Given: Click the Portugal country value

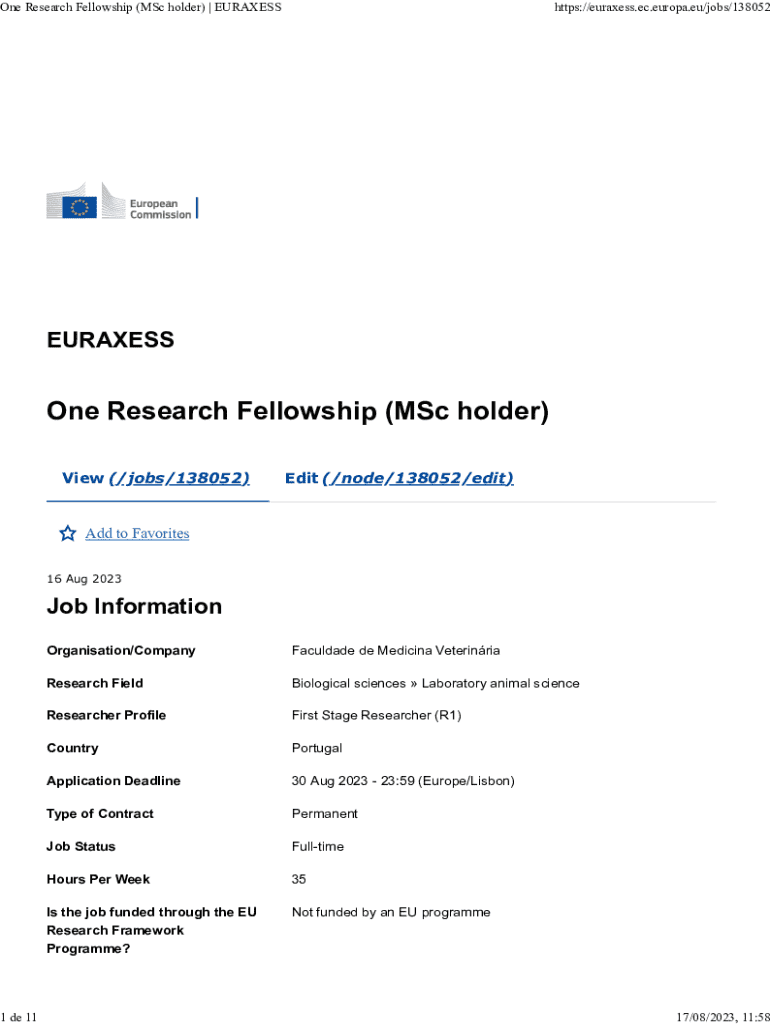Looking at the screenshot, I should [x=317, y=748].
